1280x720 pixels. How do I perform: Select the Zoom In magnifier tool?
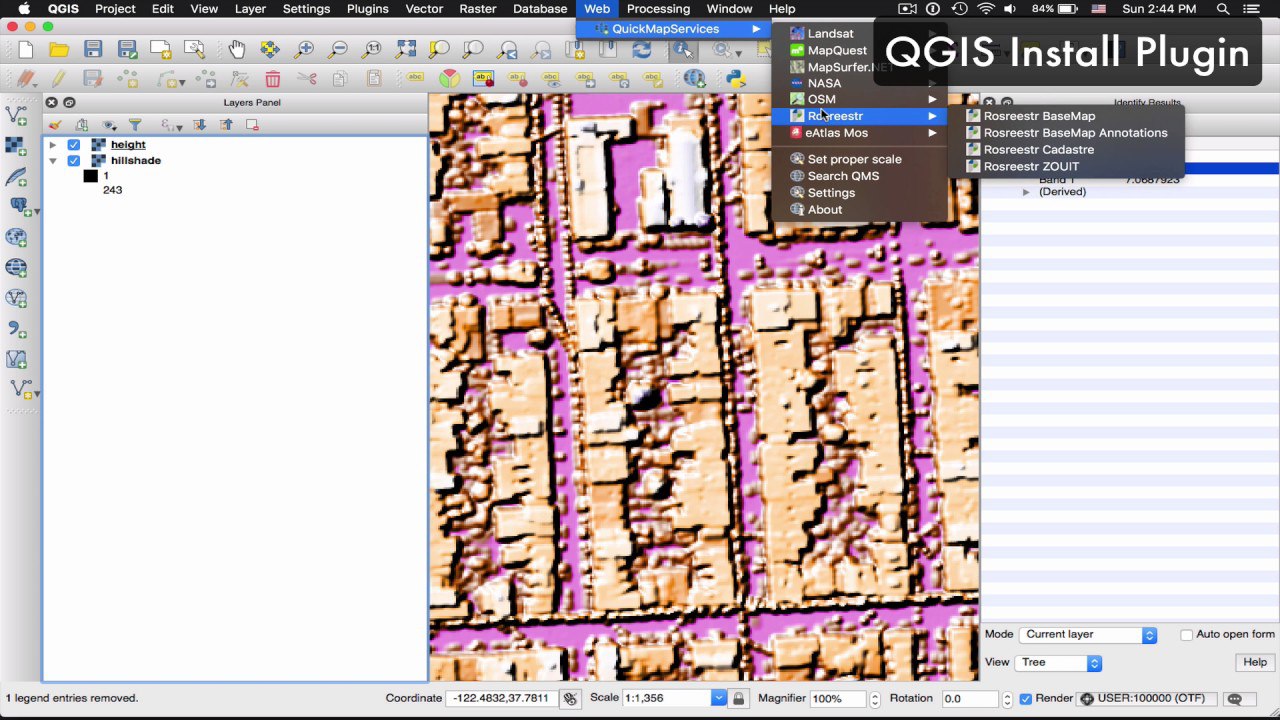coord(304,49)
